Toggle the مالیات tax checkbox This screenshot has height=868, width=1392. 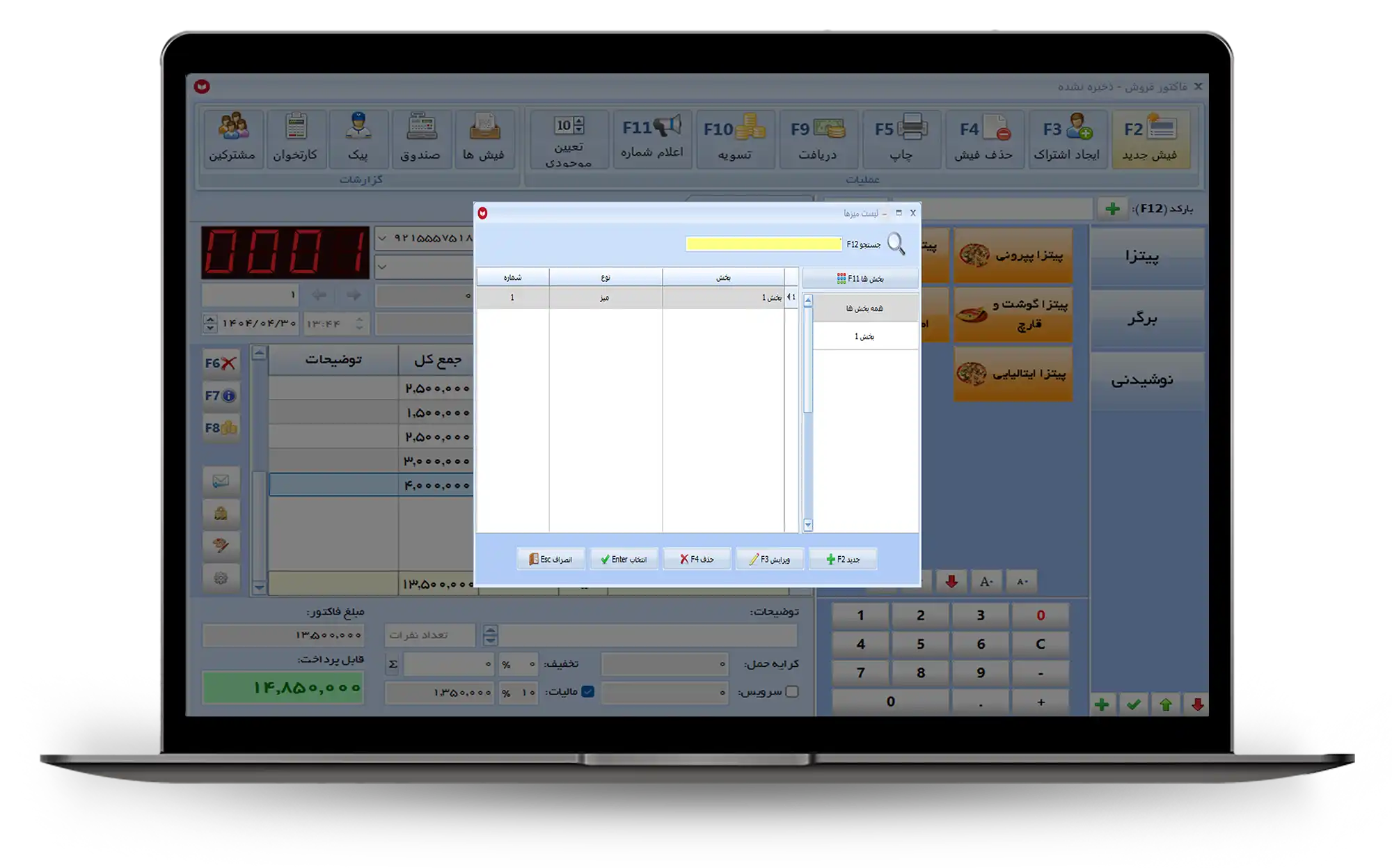pos(588,691)
